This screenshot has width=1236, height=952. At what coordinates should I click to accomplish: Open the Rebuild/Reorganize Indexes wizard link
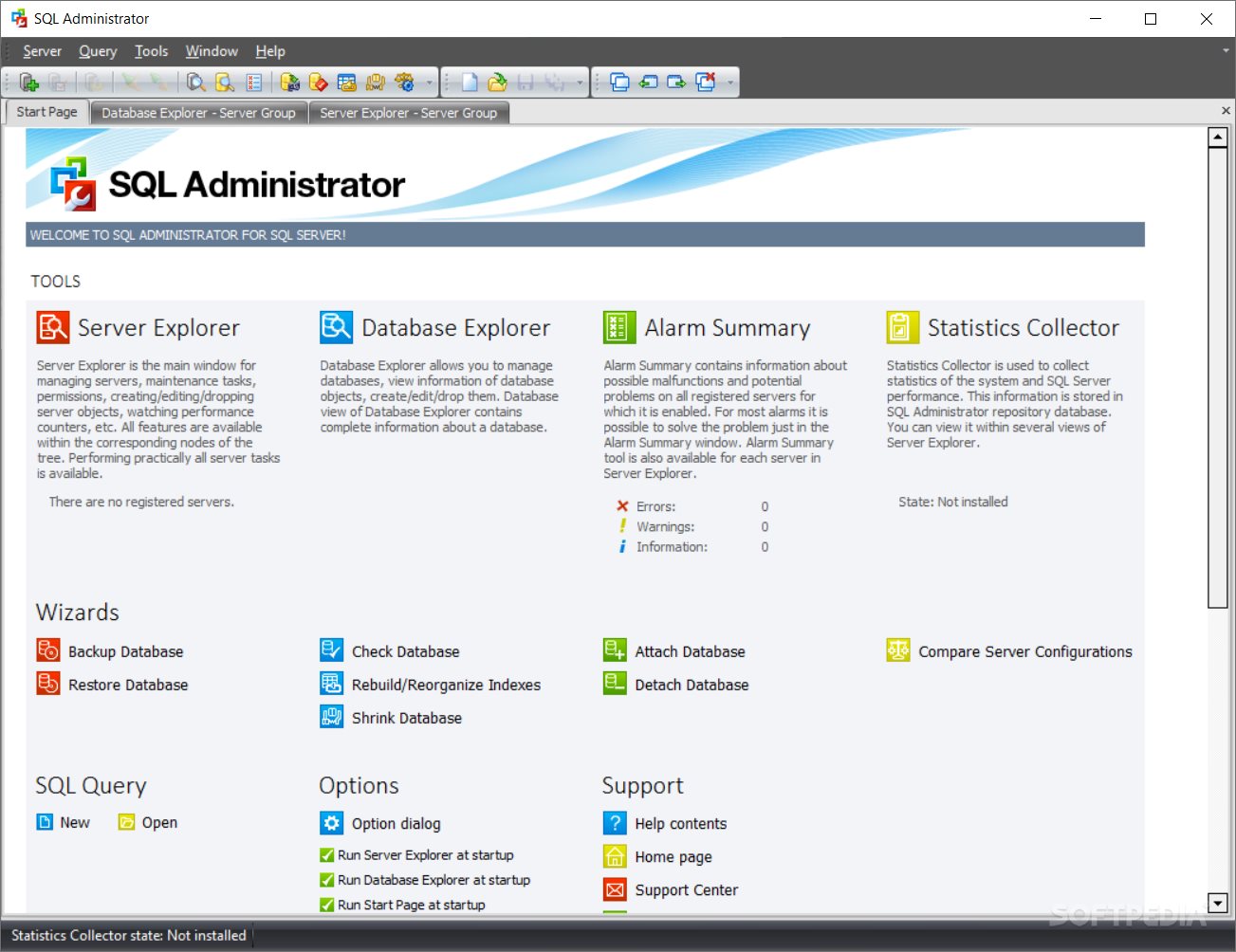pyautogui.click(x=446, y=685)
